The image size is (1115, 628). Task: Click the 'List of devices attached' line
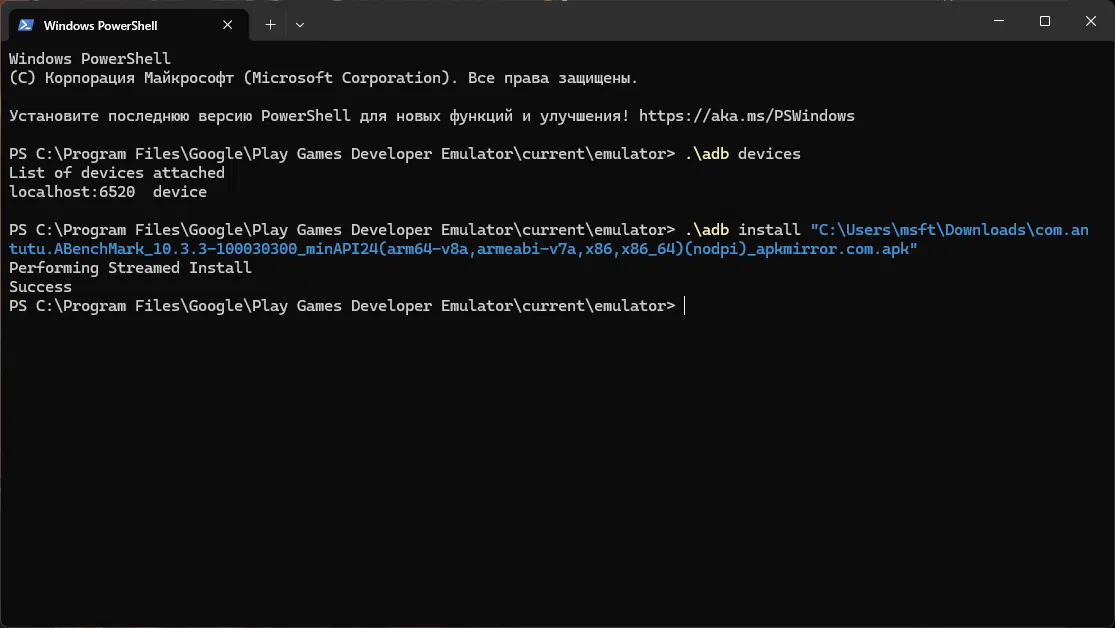click(x=116, y=173)
